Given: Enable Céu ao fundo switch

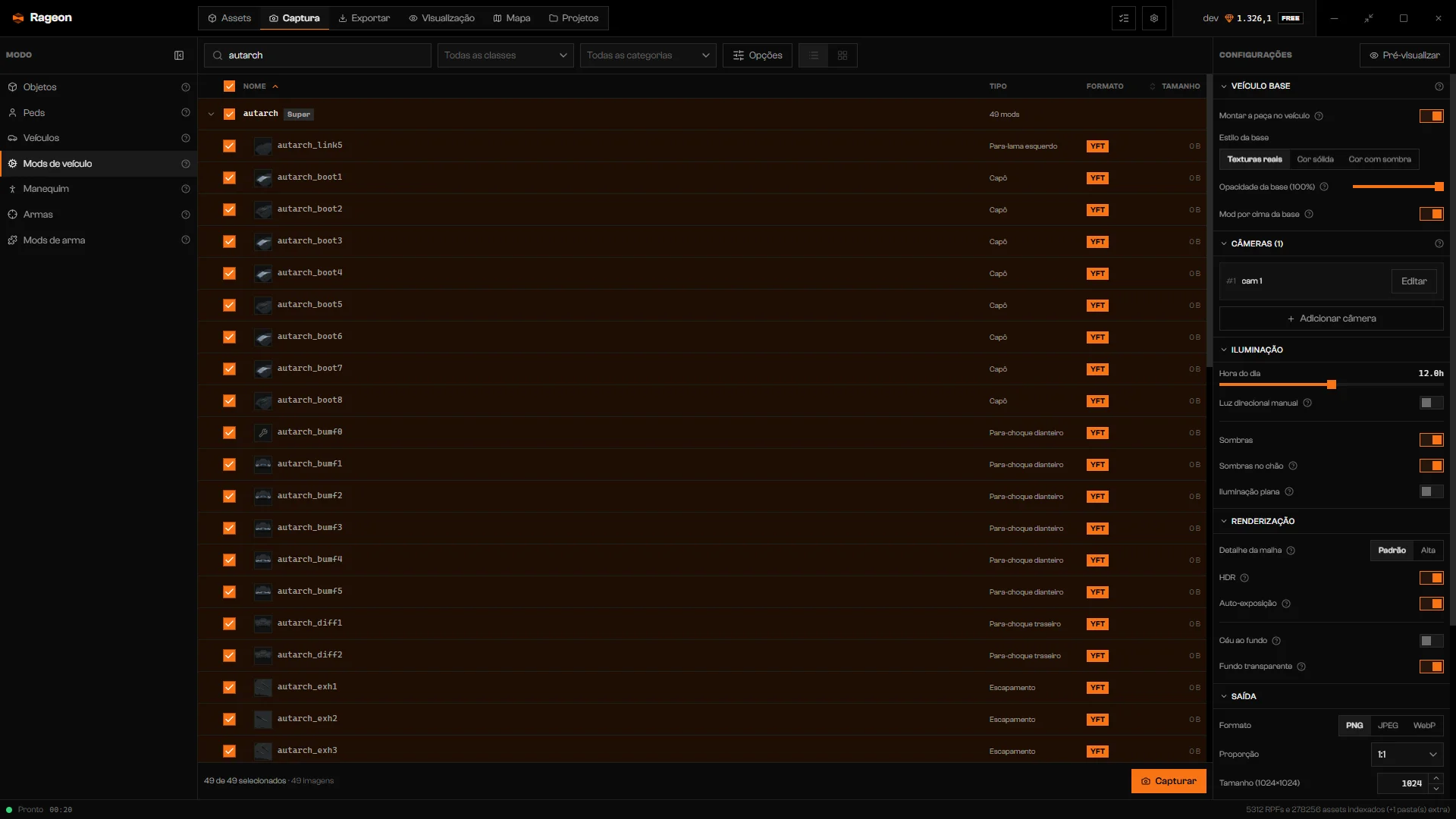Looking at the screenshot, I should tap(1432, 641).
